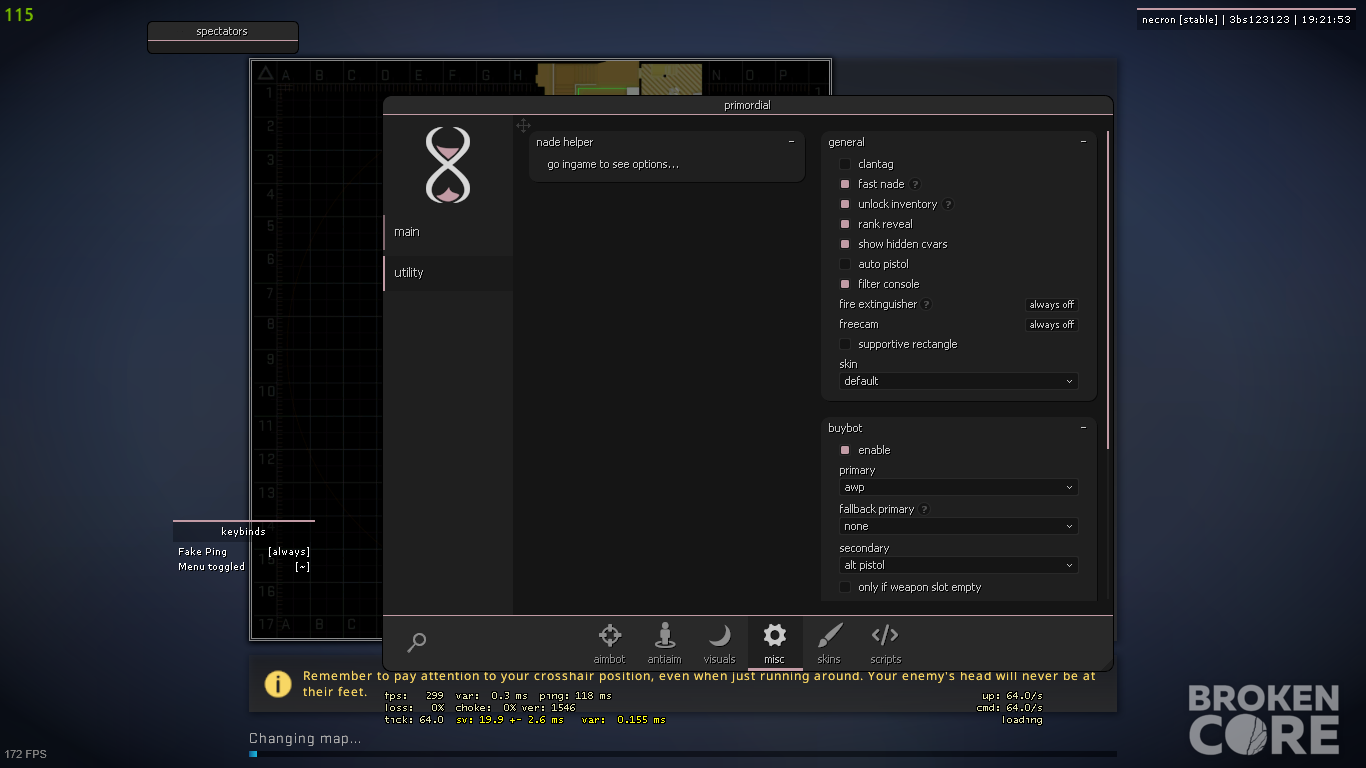The height and width of the screenshot is (768, 1366).
Task: Click the magnifying glass search icon
Action: pos(417,643)
